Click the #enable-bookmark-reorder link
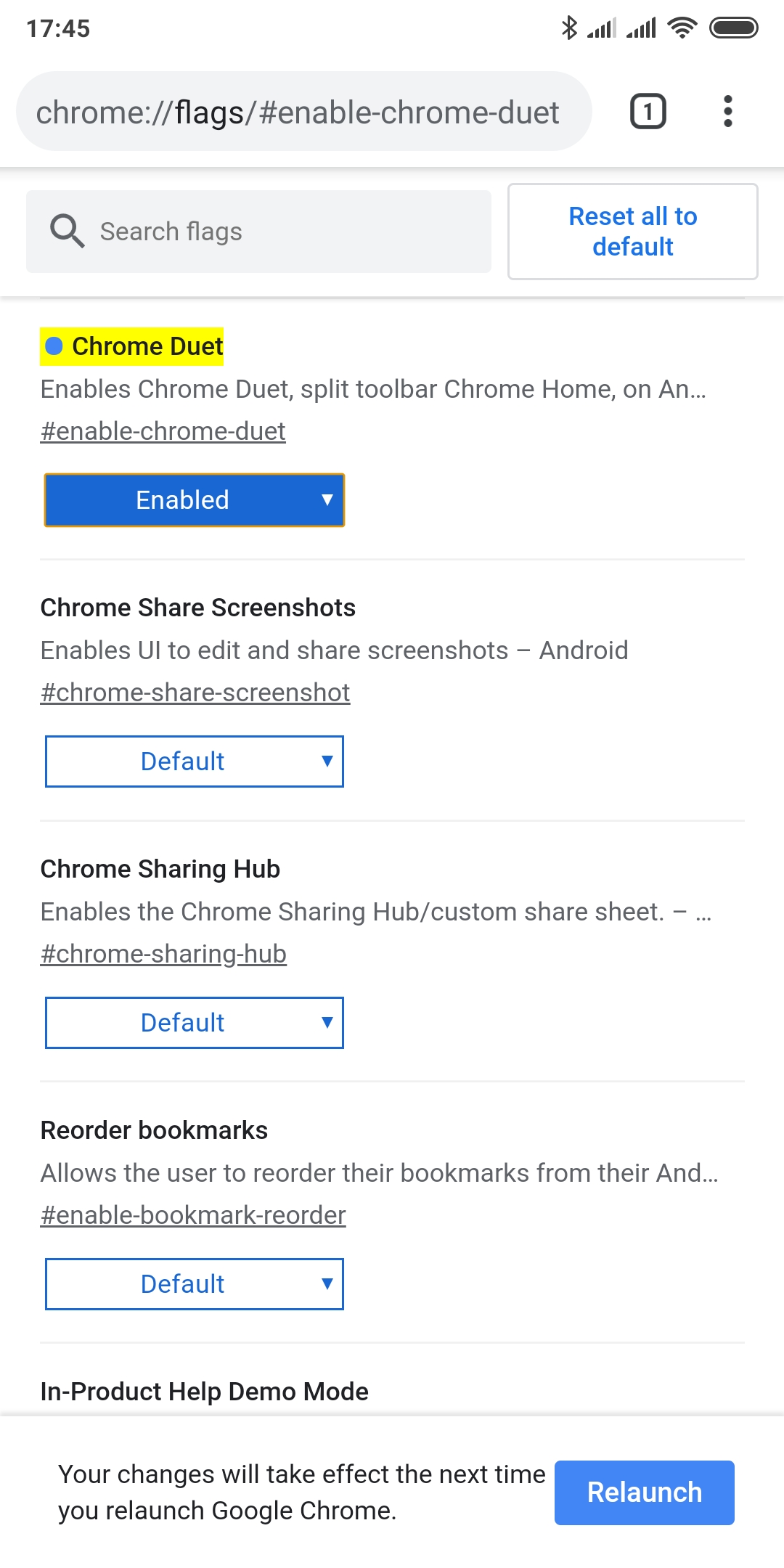784x1568 pixels. (x=193, y=1215)
